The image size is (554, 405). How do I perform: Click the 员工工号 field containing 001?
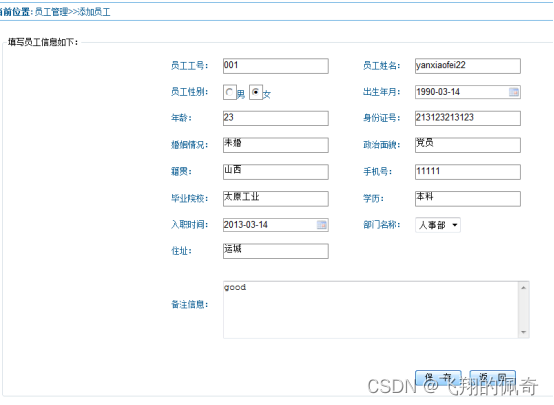coord(276,66)
